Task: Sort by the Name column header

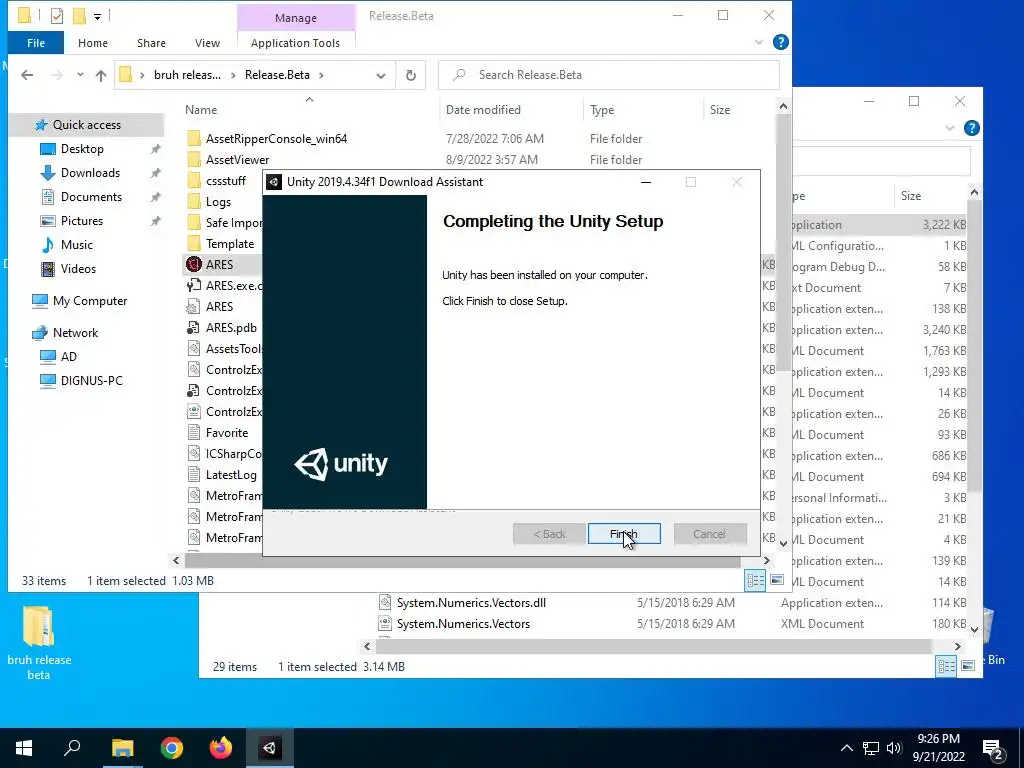Action: [x=200, y=110]
